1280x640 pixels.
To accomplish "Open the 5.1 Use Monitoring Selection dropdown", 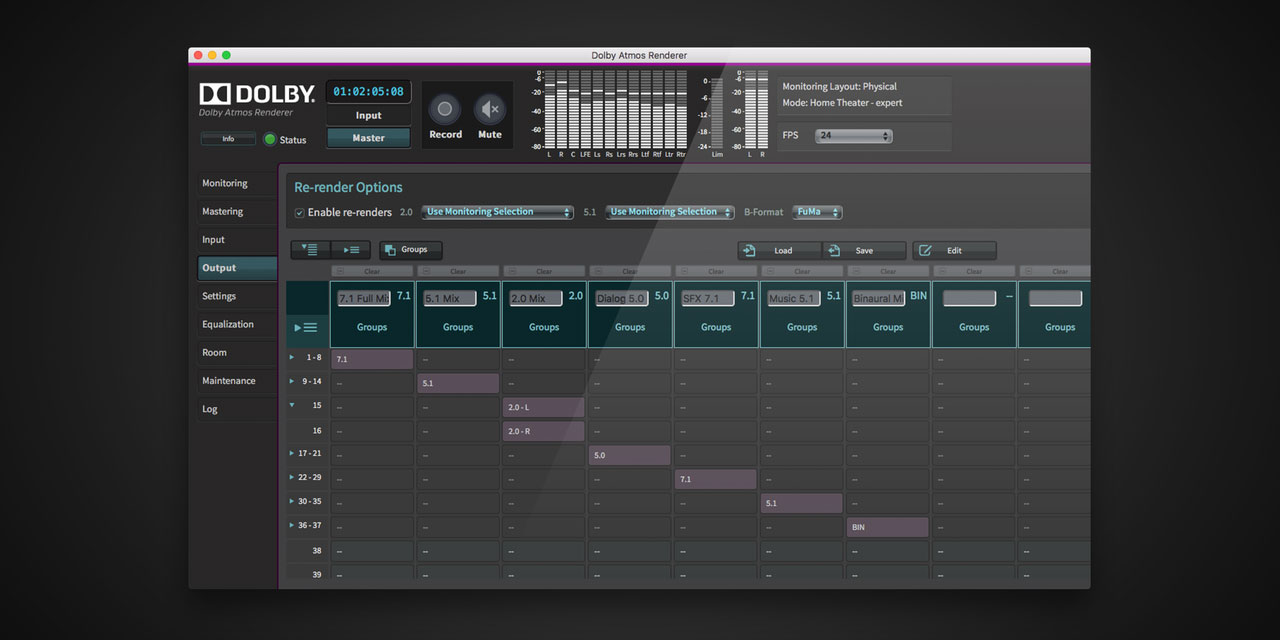I will point(669,212).
